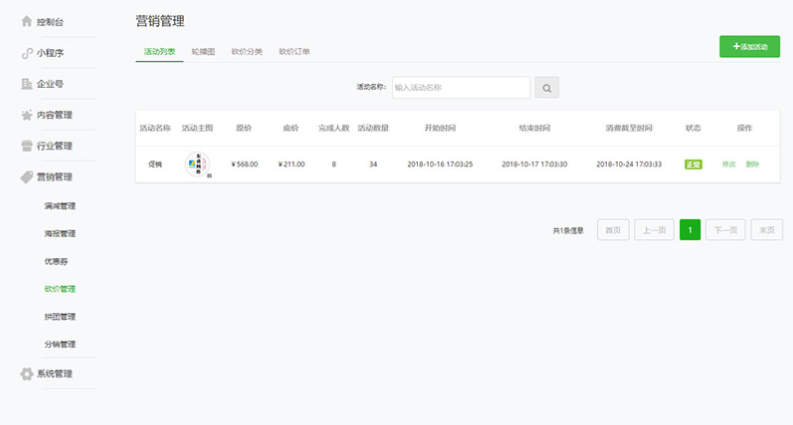
Task: Click the green 添加活动 button
Action: (x=749, y=46)
